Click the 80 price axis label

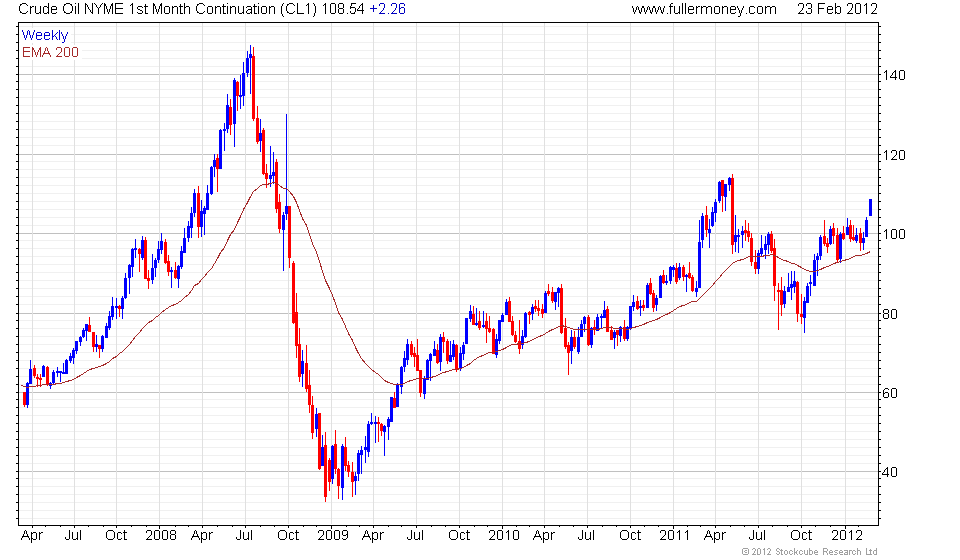[x=890, y=314]
